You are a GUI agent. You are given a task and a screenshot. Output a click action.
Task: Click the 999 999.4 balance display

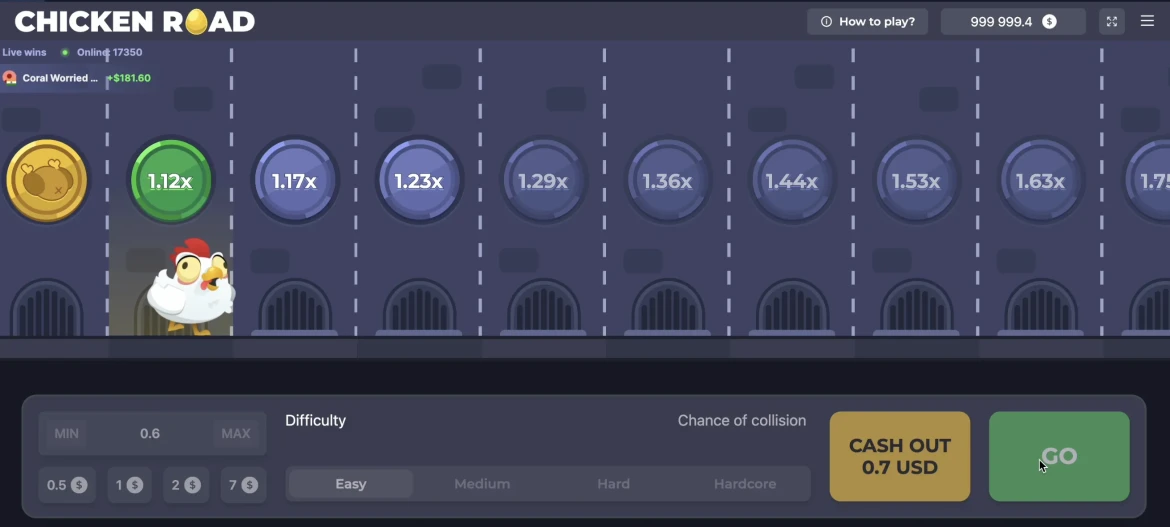coord(1013,22)
